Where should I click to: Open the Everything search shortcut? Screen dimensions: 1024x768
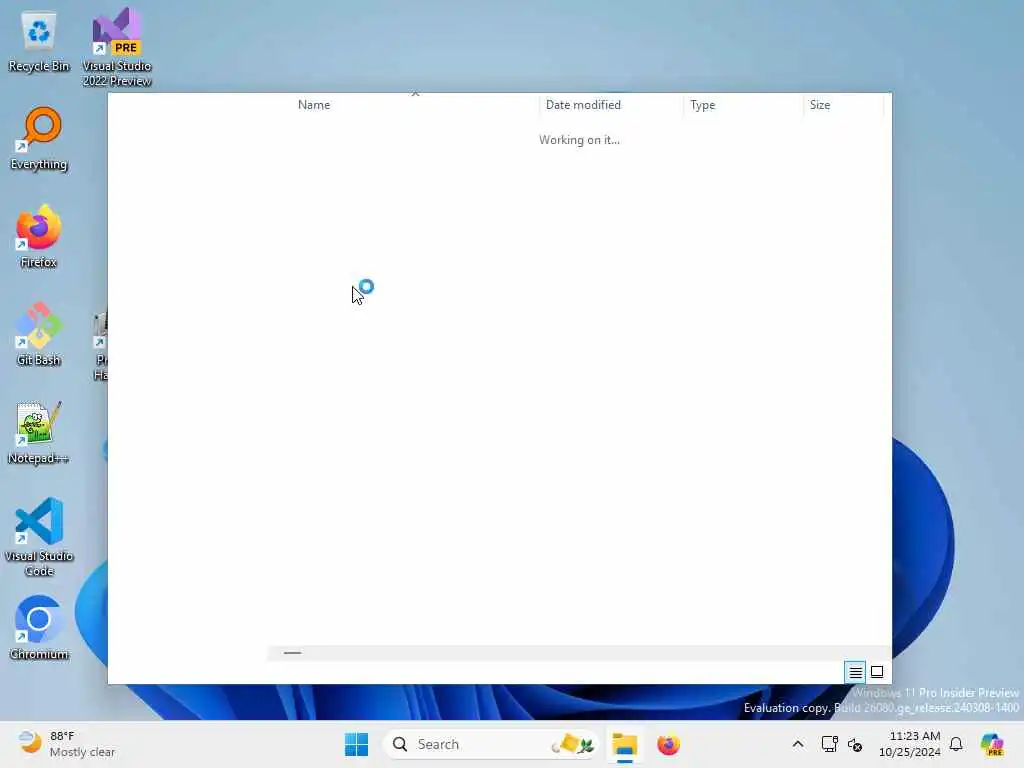pos(39,139)
